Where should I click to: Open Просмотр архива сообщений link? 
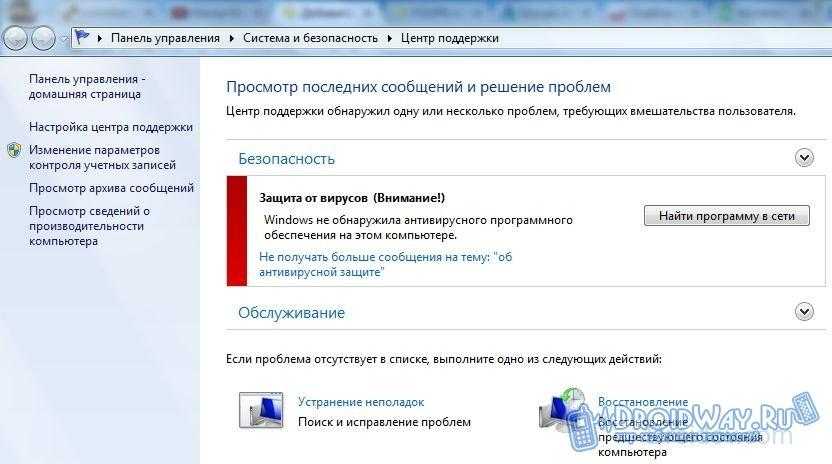[x=111, y=188]
